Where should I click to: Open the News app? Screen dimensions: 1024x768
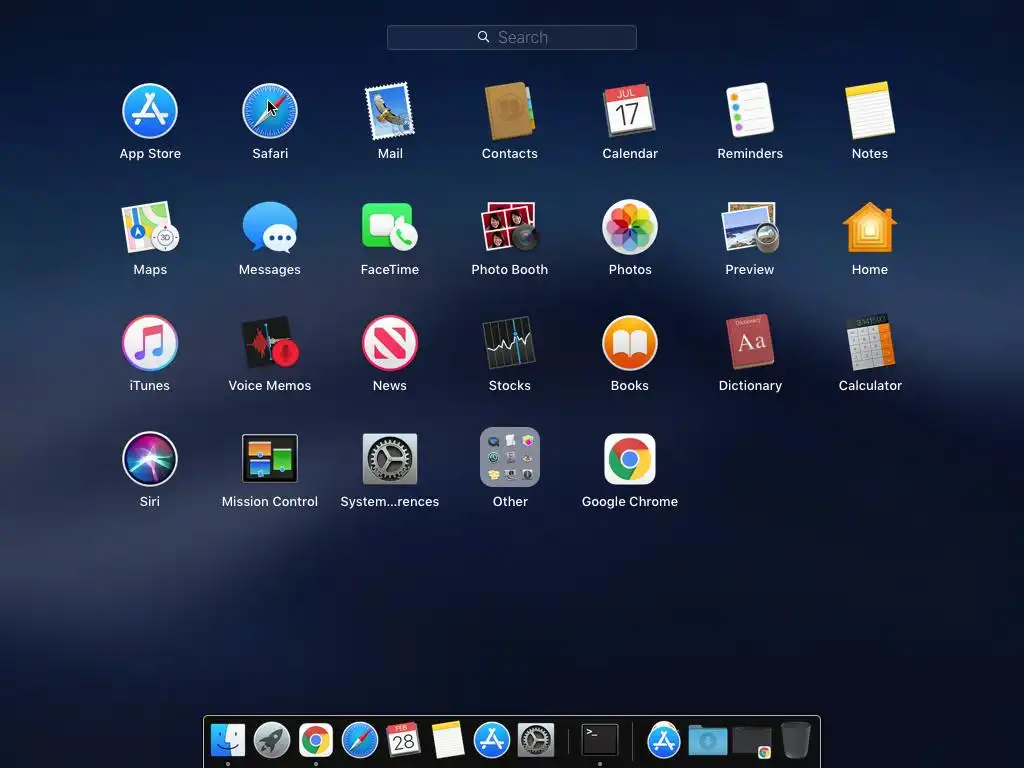click(390, 343)
